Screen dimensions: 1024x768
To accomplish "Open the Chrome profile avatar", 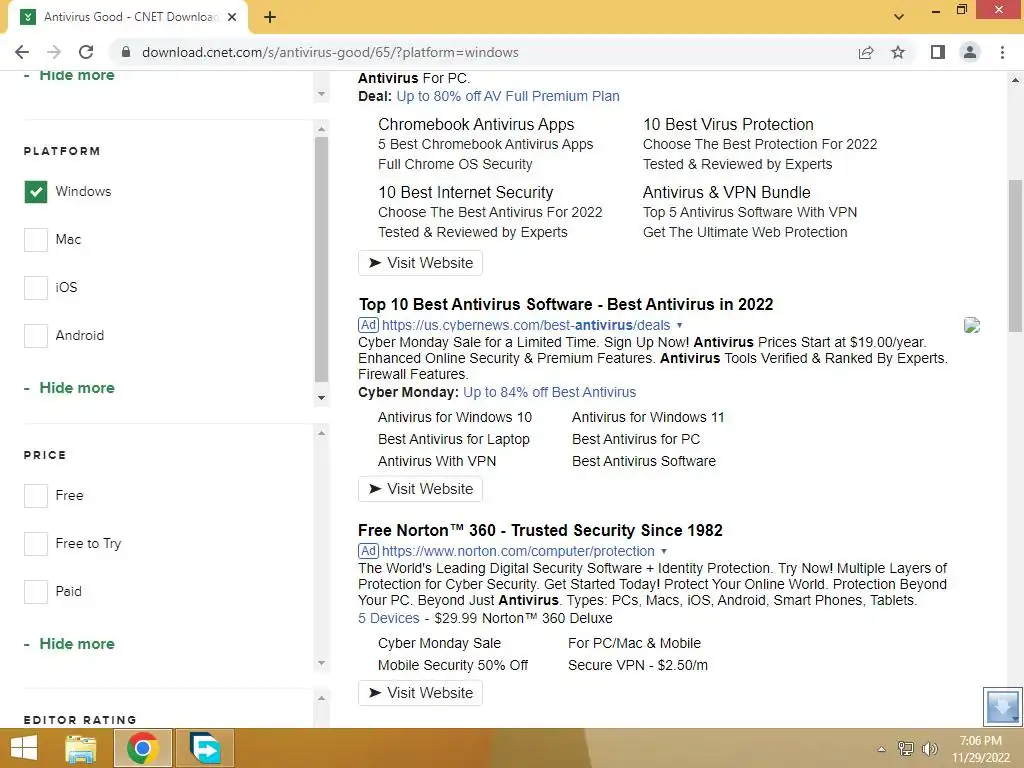I will click(x=970, y=52).
